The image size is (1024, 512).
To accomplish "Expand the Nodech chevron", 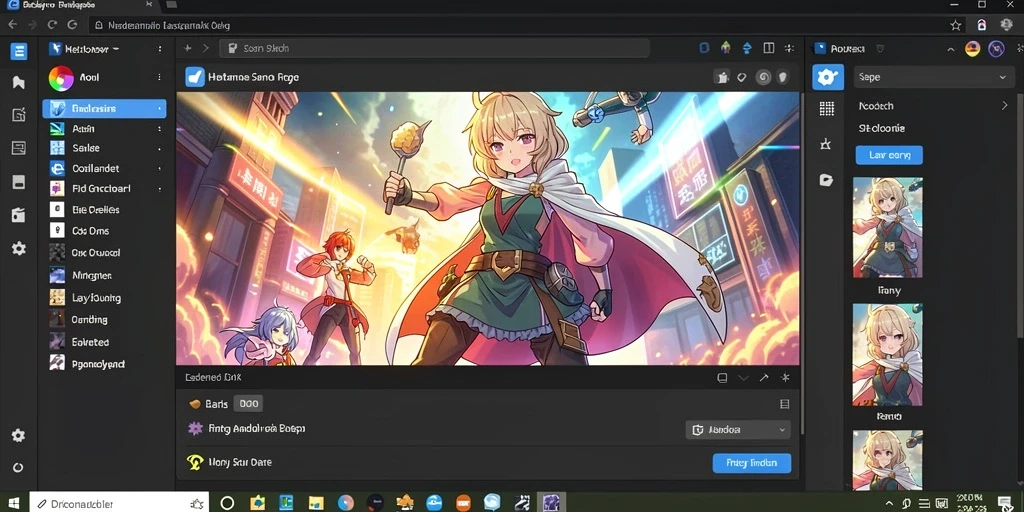I will pos(1004,105).
